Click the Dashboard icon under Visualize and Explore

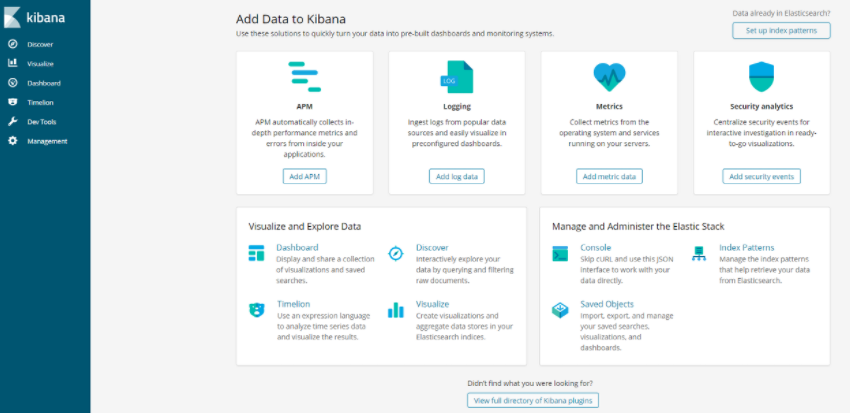(256, 253)
